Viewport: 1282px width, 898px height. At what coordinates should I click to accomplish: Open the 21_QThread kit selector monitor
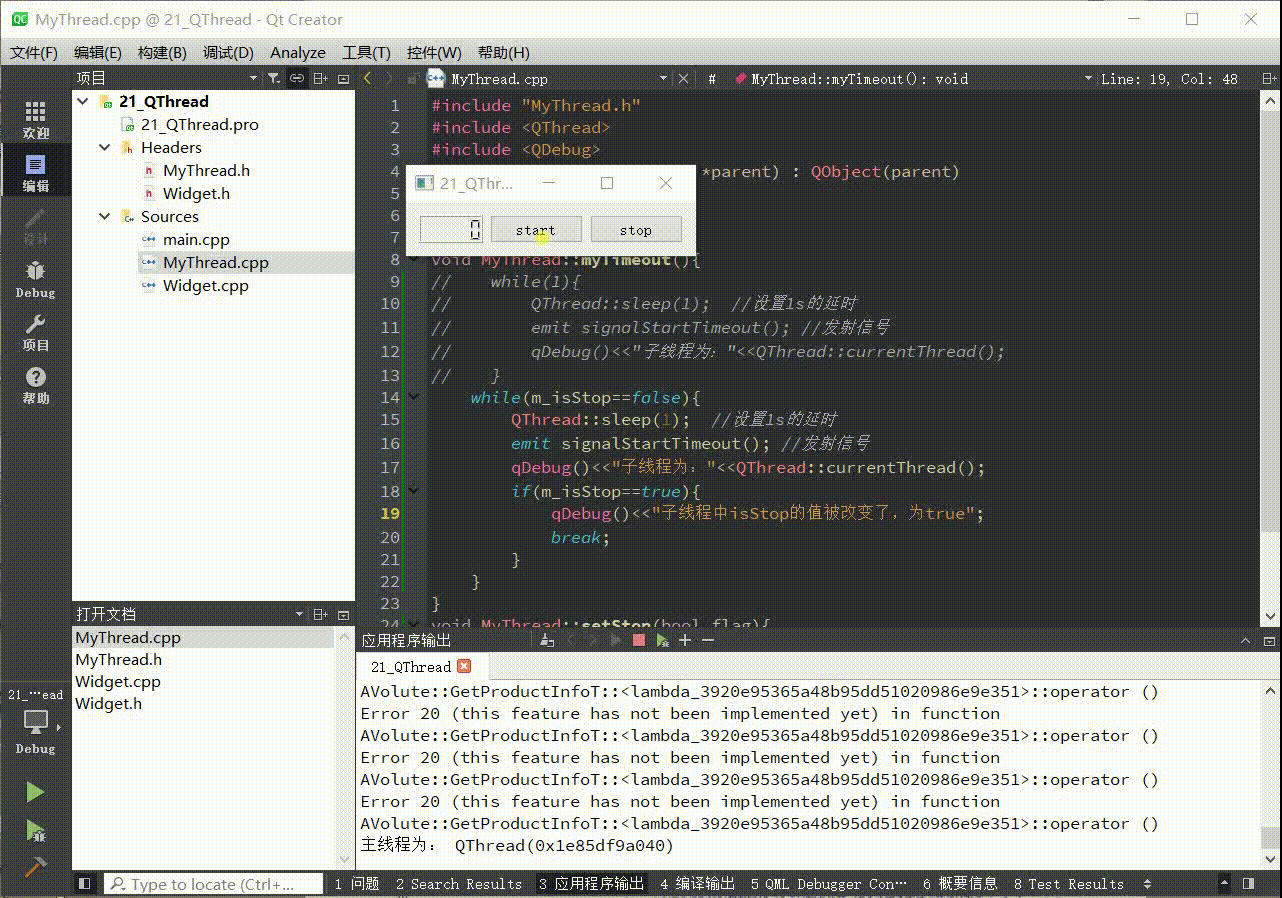pos(36,721)
